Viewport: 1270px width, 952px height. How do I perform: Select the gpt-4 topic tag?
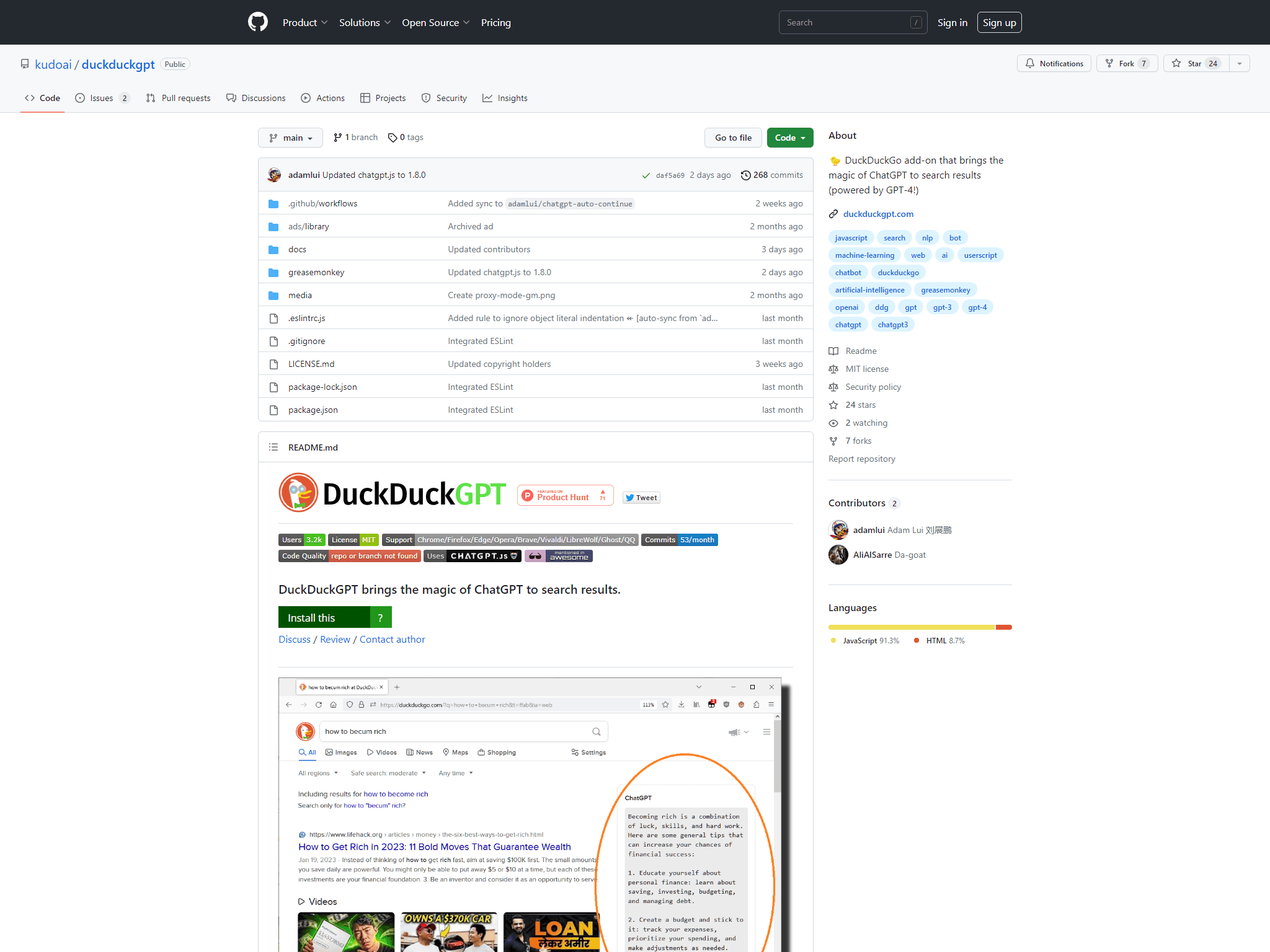pyautogui.click(x=977, y=307)
